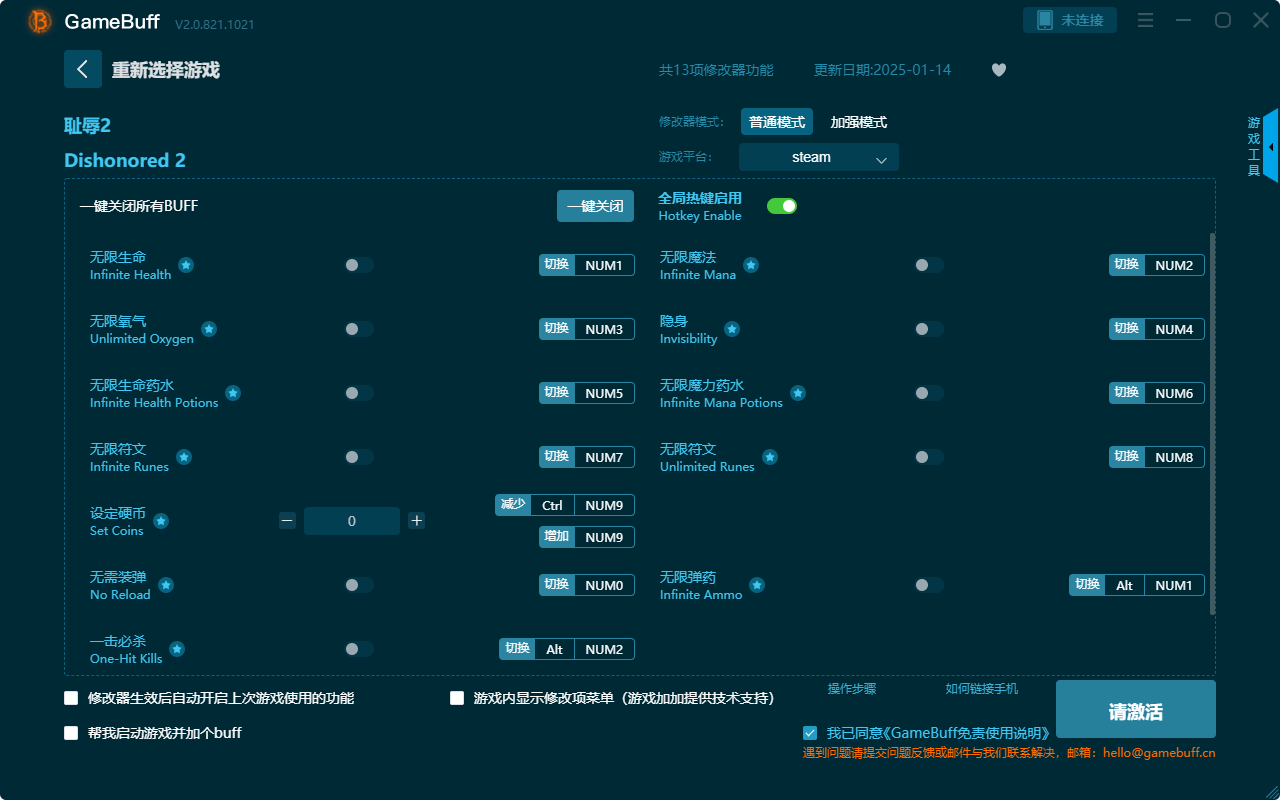
Task: Enable the Infinite Mana toggle
Action: (928, 264)
